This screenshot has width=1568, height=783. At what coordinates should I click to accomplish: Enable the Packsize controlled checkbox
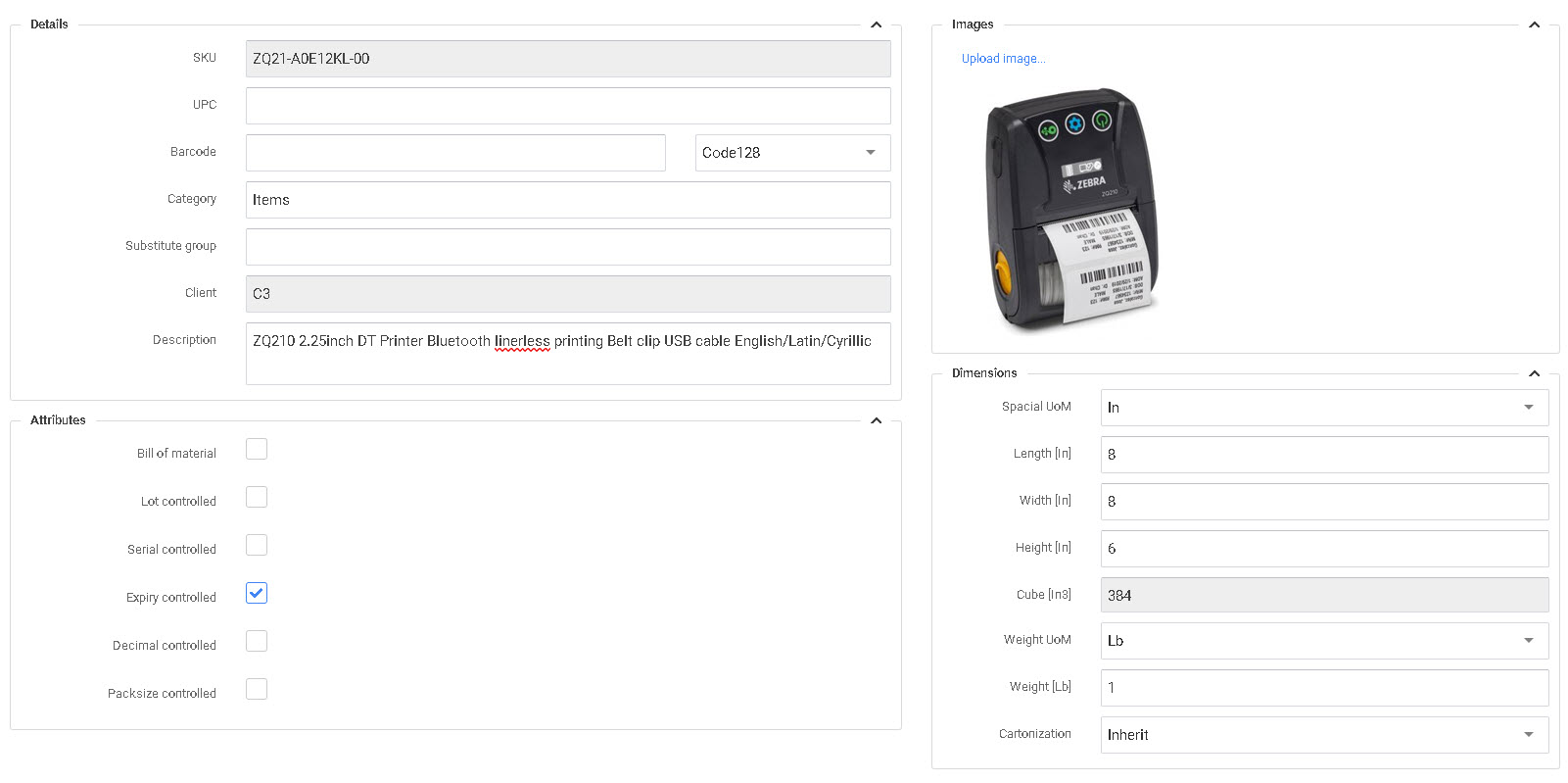pyautogui.click(x=257, y=689)
